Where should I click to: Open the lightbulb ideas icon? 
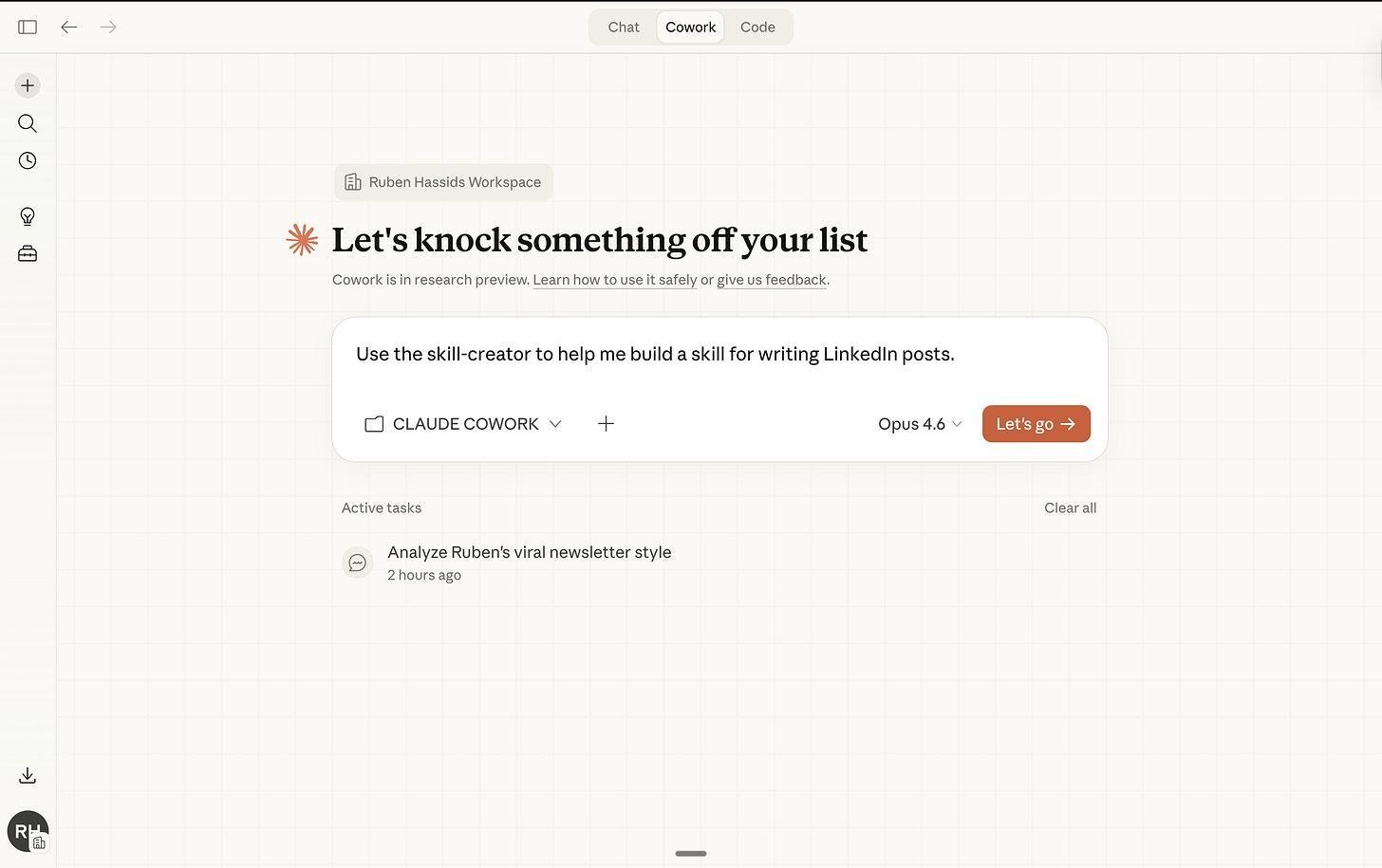pyautogui.click(x=28, y=216)
